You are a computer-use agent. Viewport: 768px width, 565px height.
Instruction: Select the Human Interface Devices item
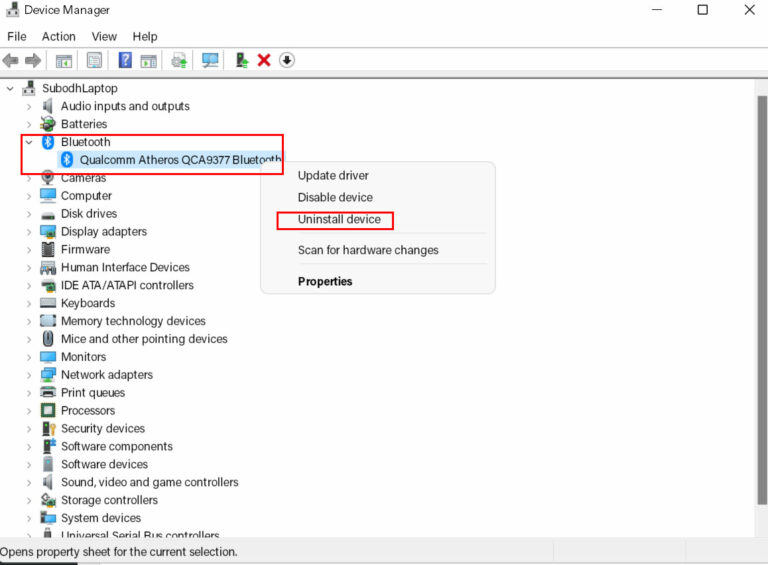[125, 267]
